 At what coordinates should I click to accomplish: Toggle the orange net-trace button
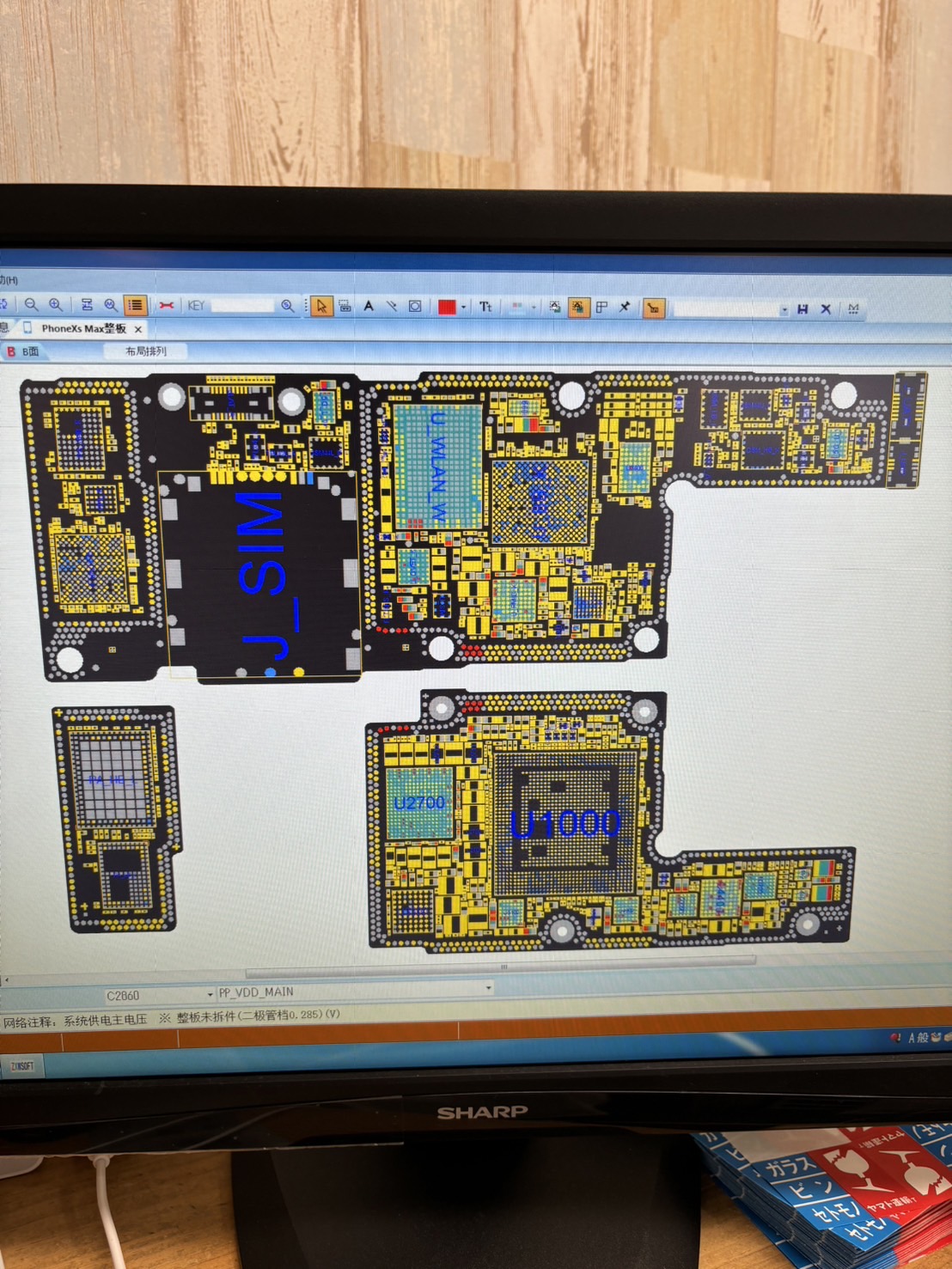click(x=654, y=308)
